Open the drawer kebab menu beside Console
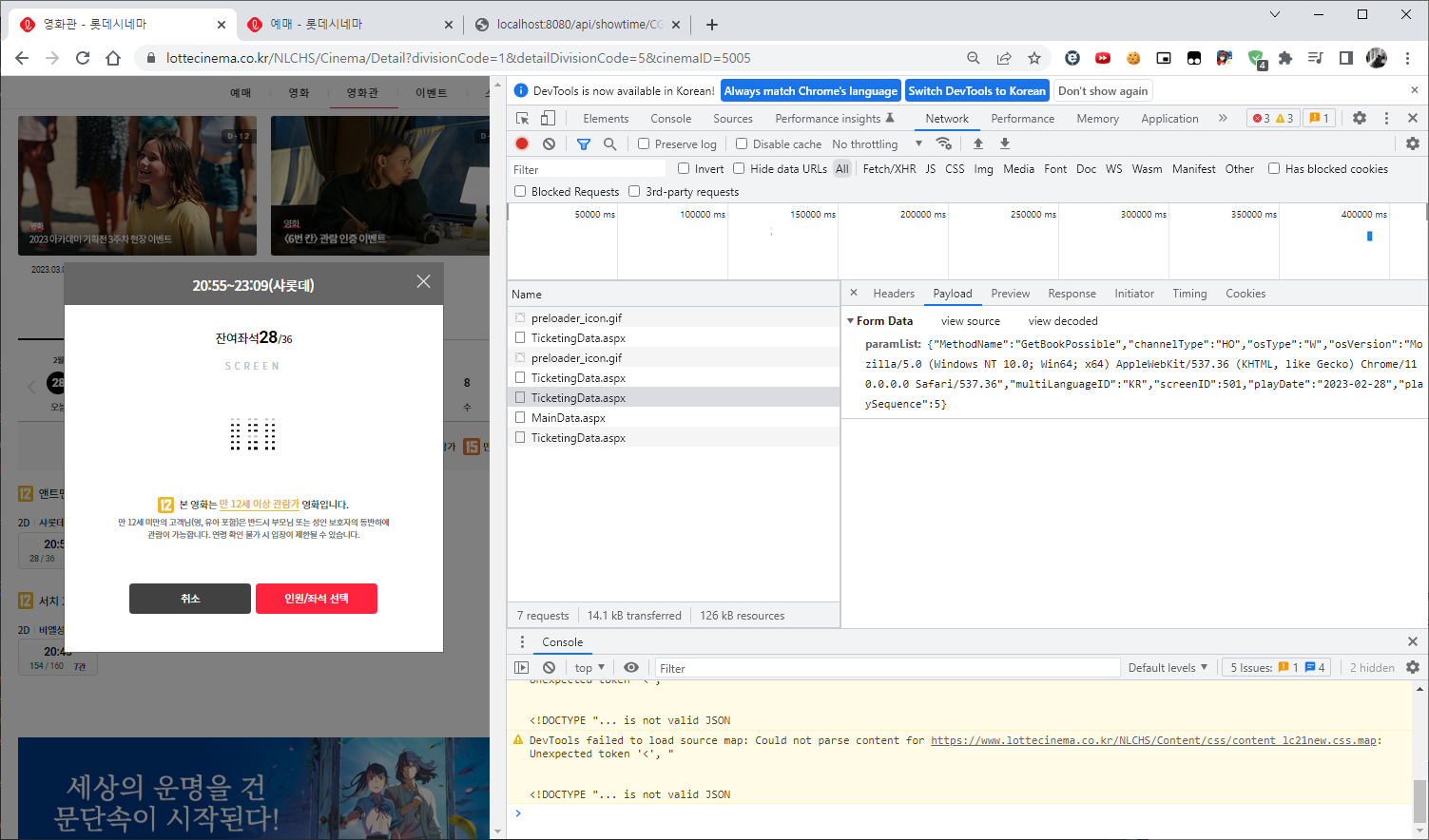Screen dimensions: 1429x840 522,642
